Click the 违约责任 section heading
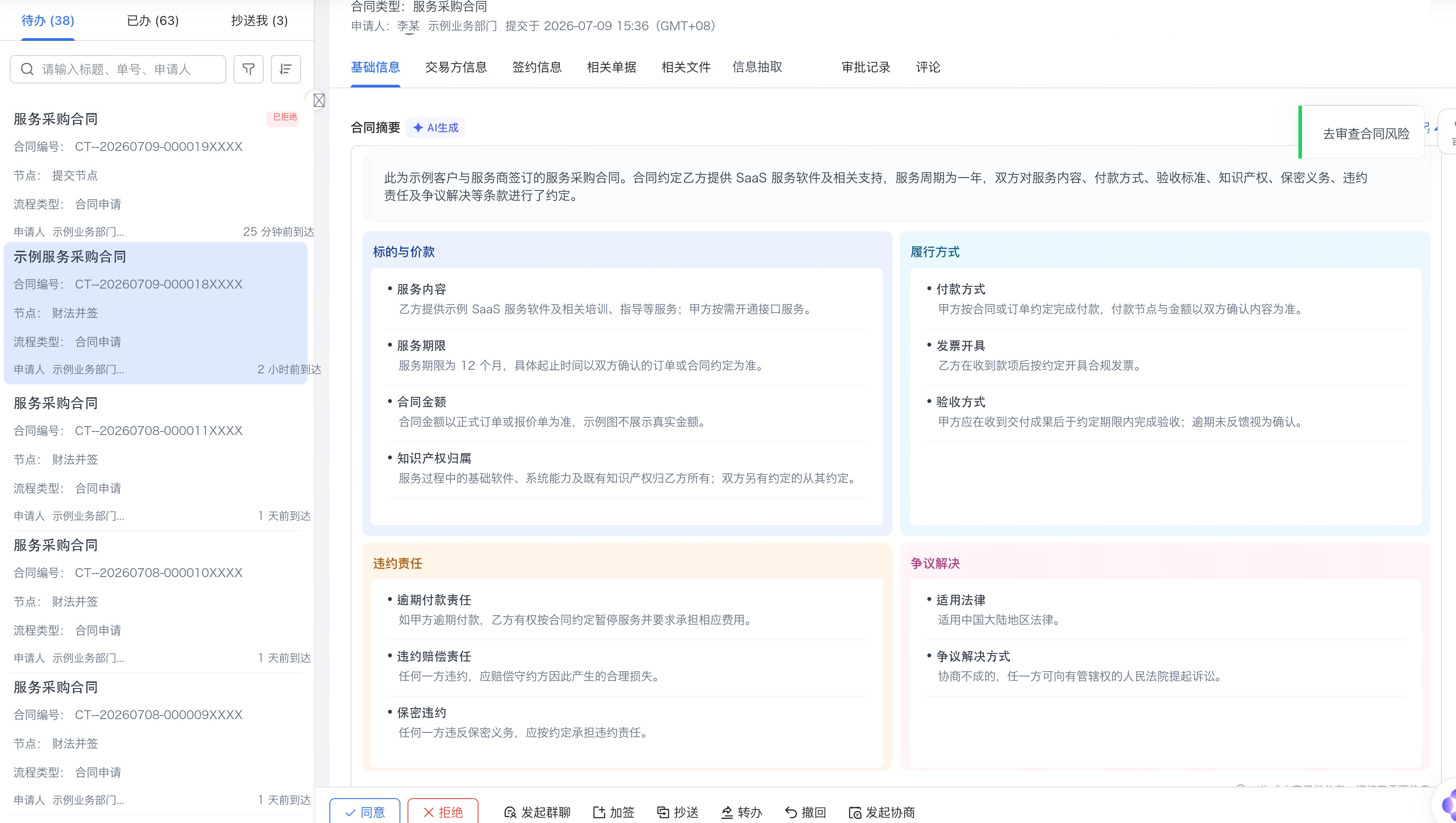The width and height of the screenshot is (1456, 823). pos(397,563)
